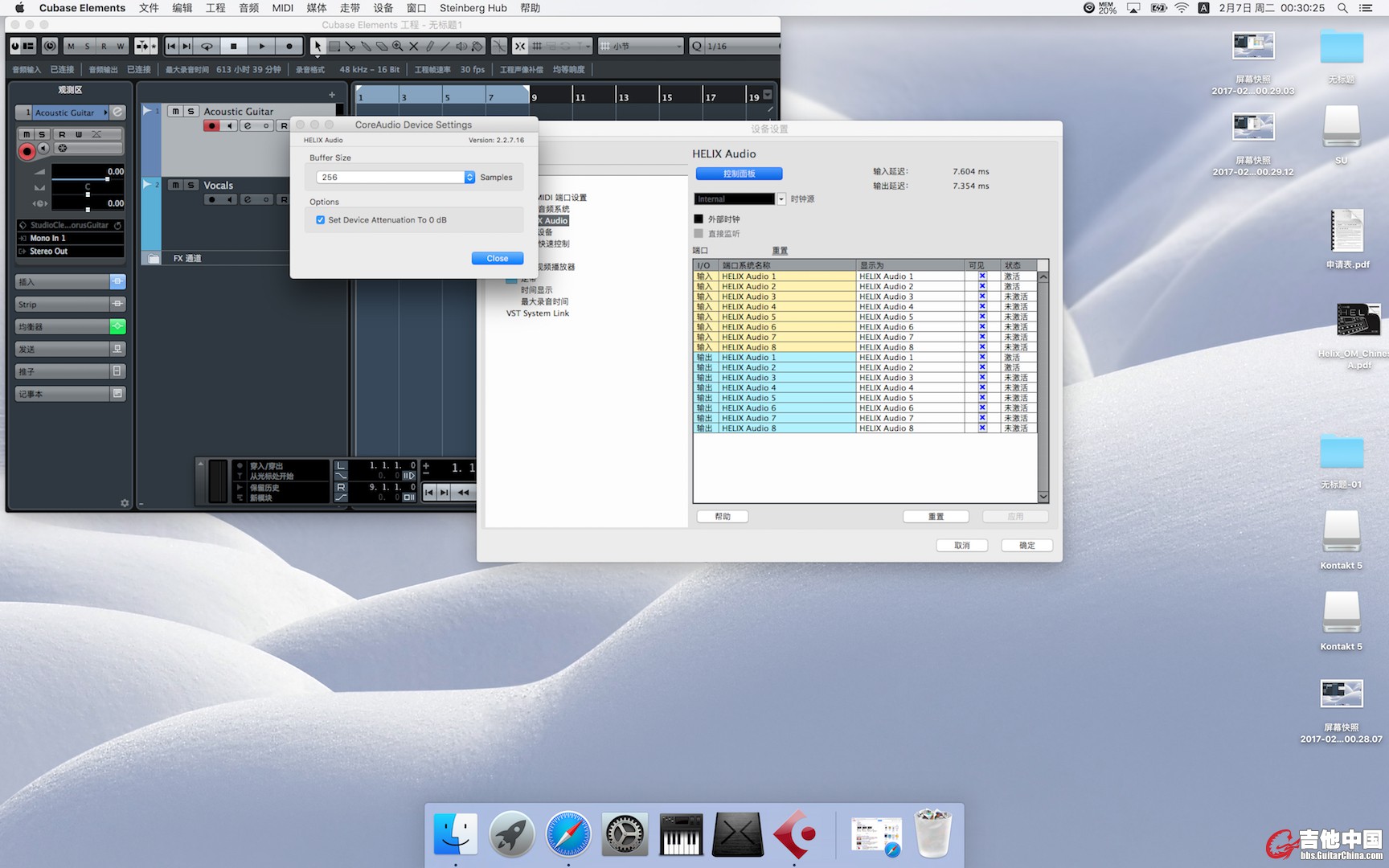1389x868 pixels.
Task: Click the Close button in CoreAudio settings
Action: (x=497, y=258)
